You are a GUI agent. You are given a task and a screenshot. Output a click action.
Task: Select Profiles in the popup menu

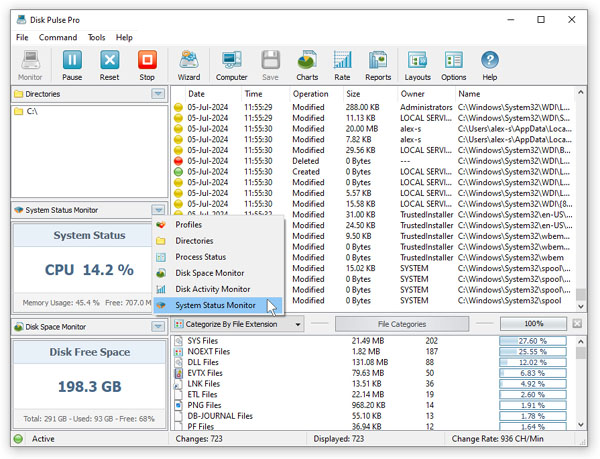(218, 225)
